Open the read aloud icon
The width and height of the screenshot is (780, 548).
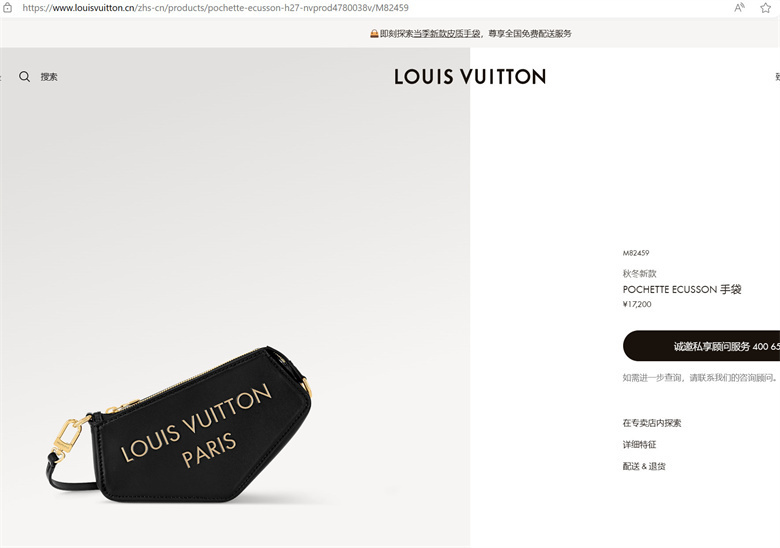[x=739, y=7]
